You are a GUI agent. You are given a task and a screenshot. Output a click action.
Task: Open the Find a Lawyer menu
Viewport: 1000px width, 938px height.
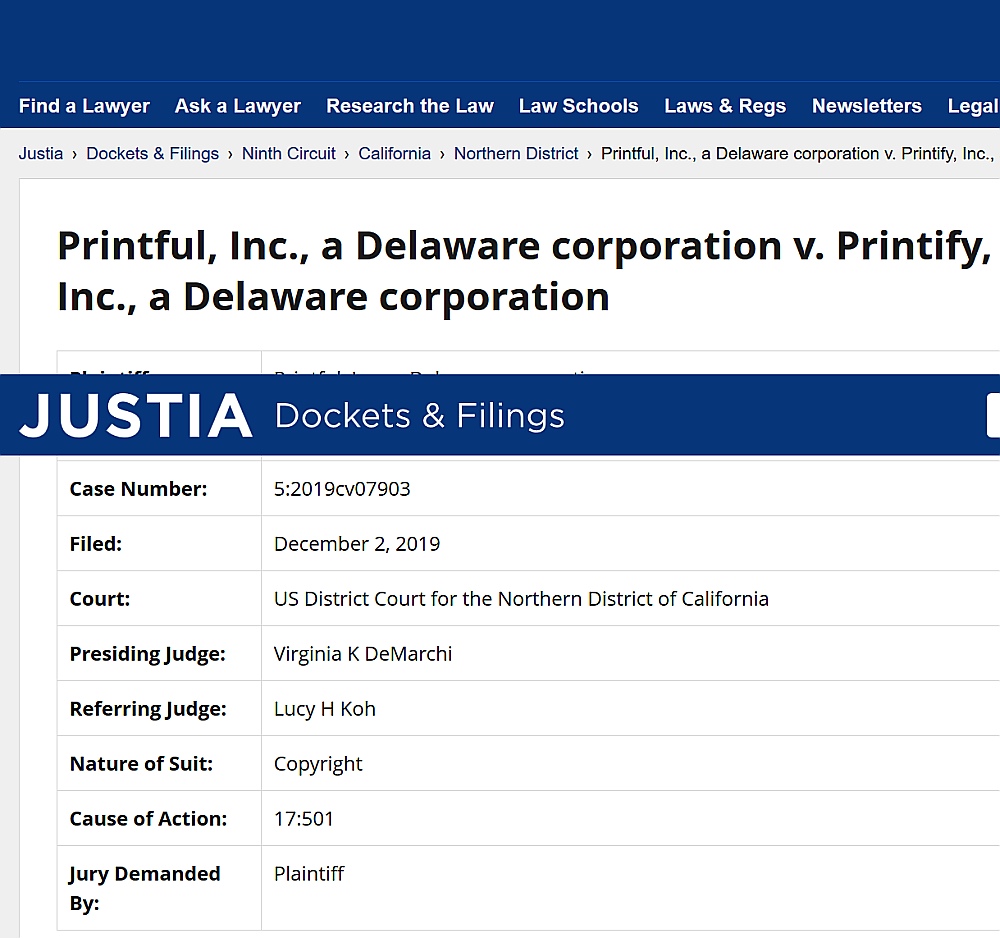pos(84,106)
